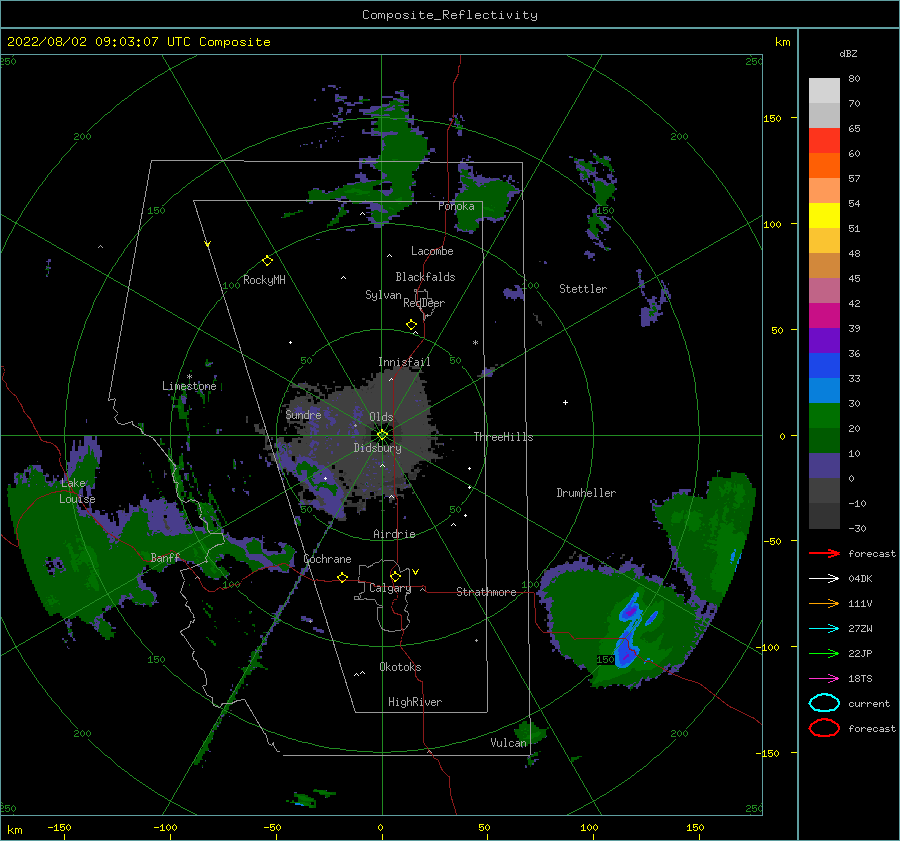The width and height of the screenshot is (900, 841).
Task: Click the white plus marker east of ThreeHills
Action: pos(565,402)
